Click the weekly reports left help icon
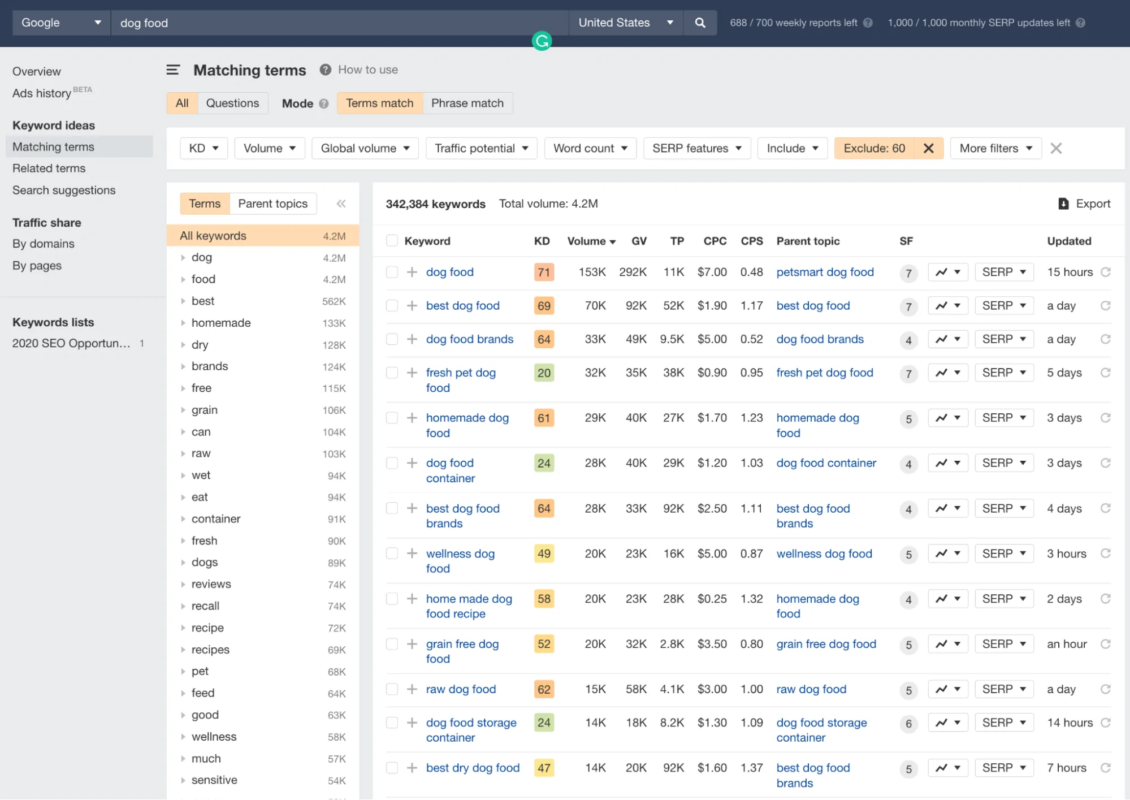Screen dimensions: 1130x800 868,23
